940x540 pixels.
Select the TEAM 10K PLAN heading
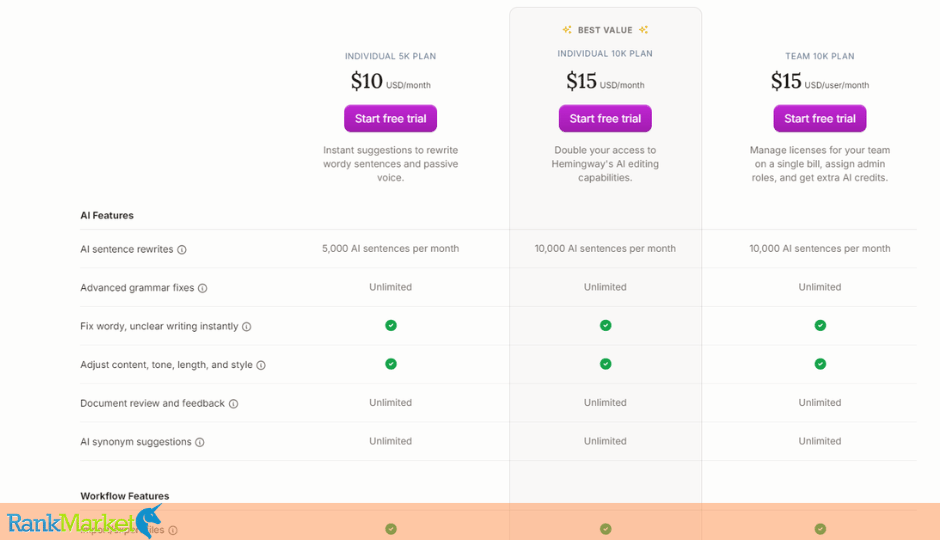pos(820,56)
